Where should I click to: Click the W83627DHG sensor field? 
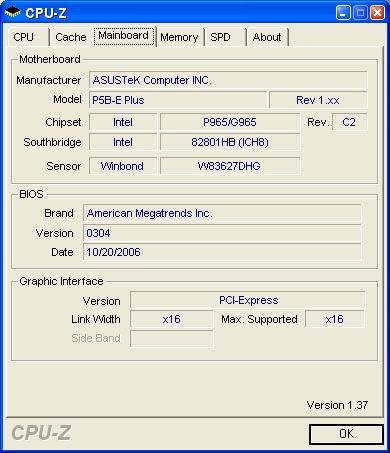point(230,166)
